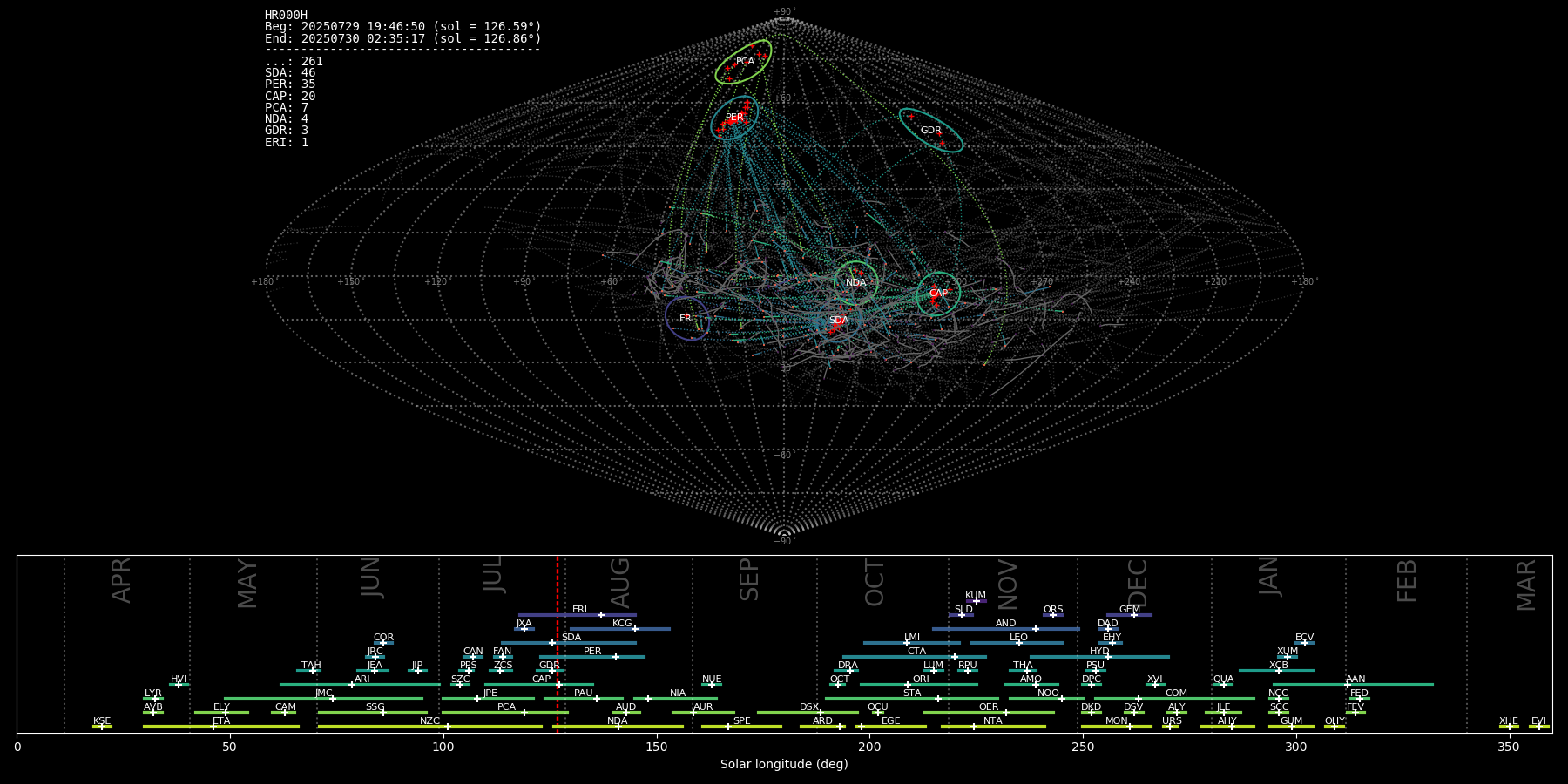
Task: Click the PER radiant label on sky map
Action: [734, 118]
